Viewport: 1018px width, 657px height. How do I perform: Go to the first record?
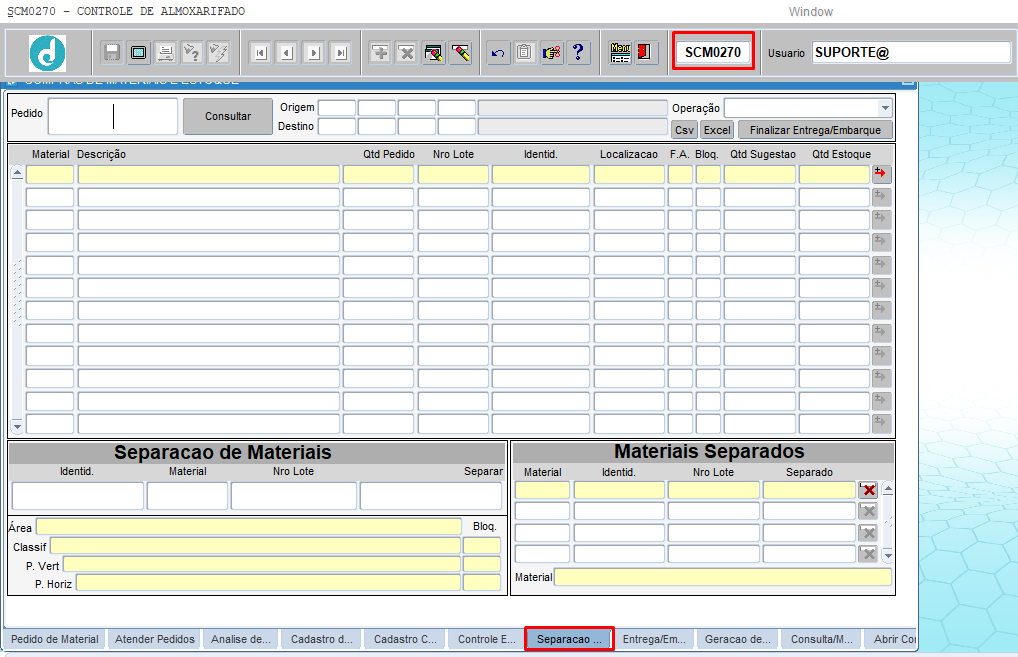pos(260,53)
